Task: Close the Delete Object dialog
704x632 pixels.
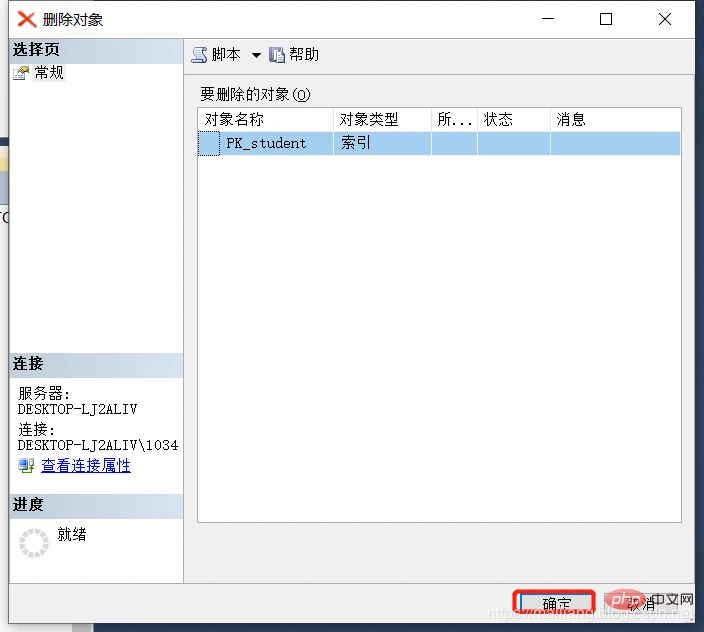Action: 665,19
